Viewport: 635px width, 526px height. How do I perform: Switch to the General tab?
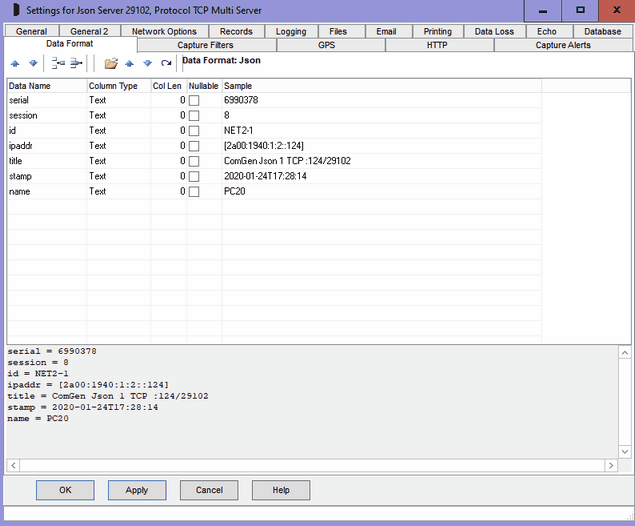[x=32, y=32]
